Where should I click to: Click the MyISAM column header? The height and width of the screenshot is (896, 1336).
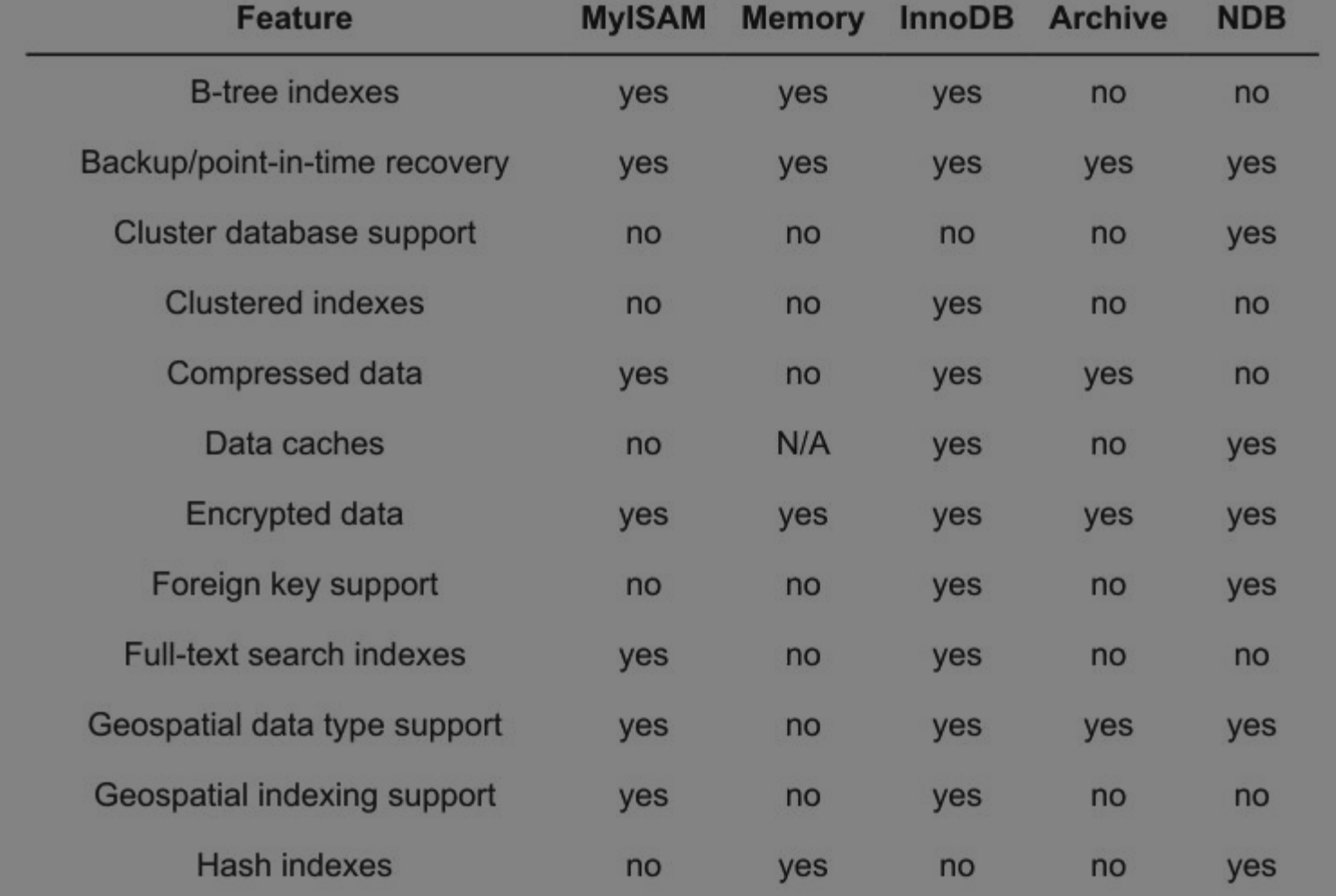[643, 18]
